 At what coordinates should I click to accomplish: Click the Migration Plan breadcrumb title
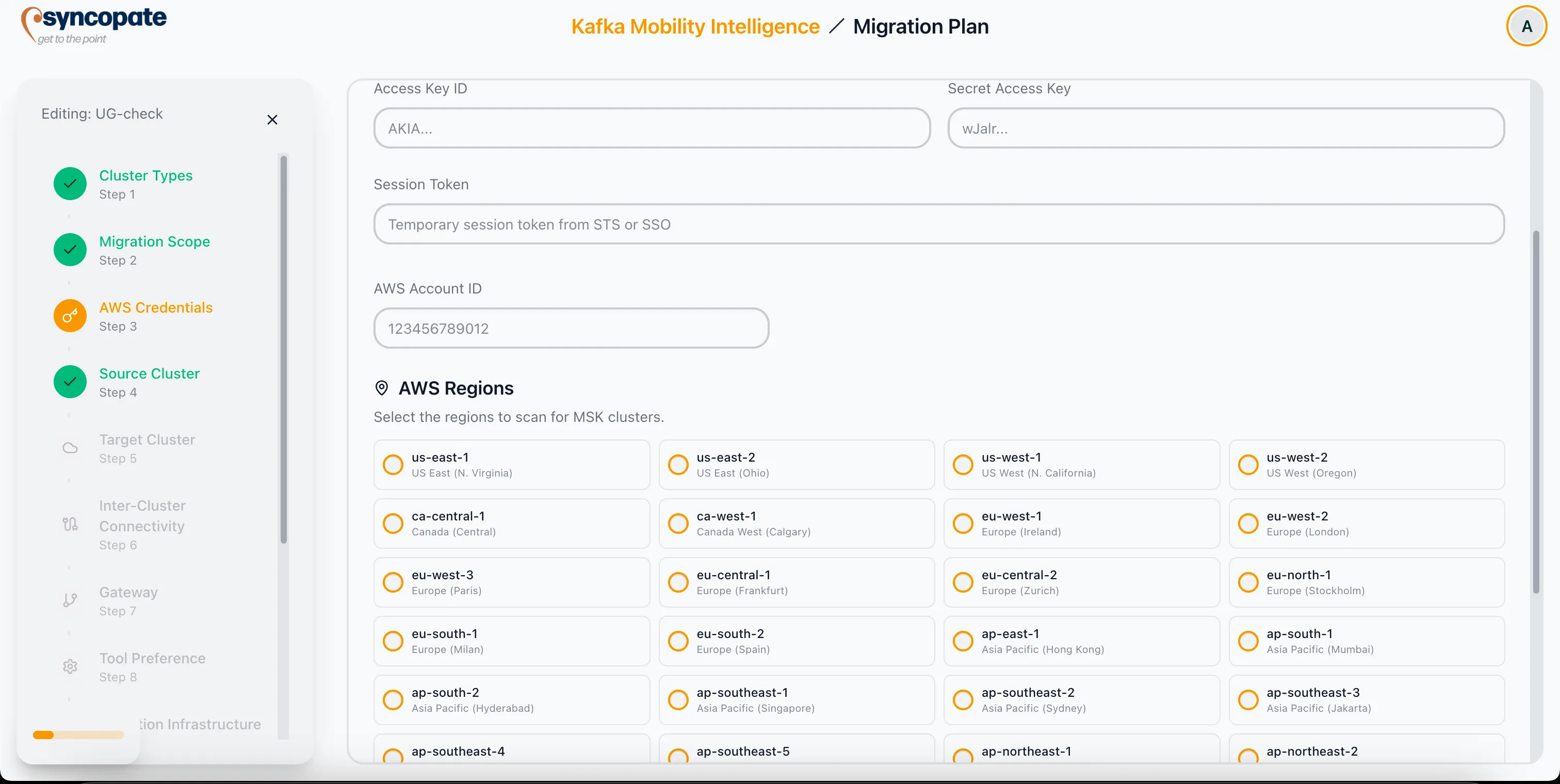click(920, 26)
